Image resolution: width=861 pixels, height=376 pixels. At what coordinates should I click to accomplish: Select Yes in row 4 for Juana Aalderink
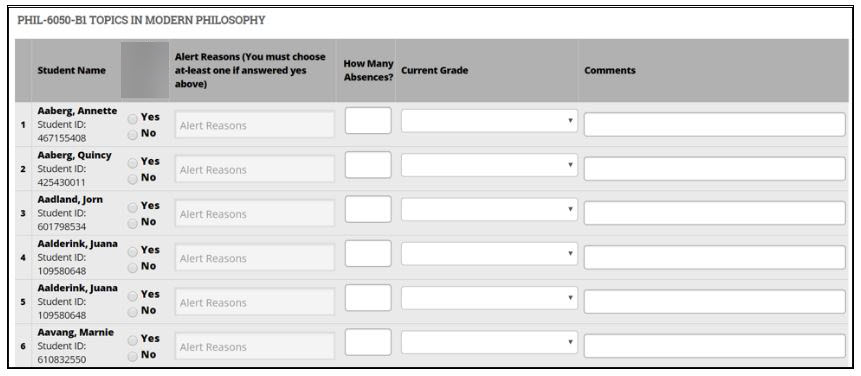(133, 251)
